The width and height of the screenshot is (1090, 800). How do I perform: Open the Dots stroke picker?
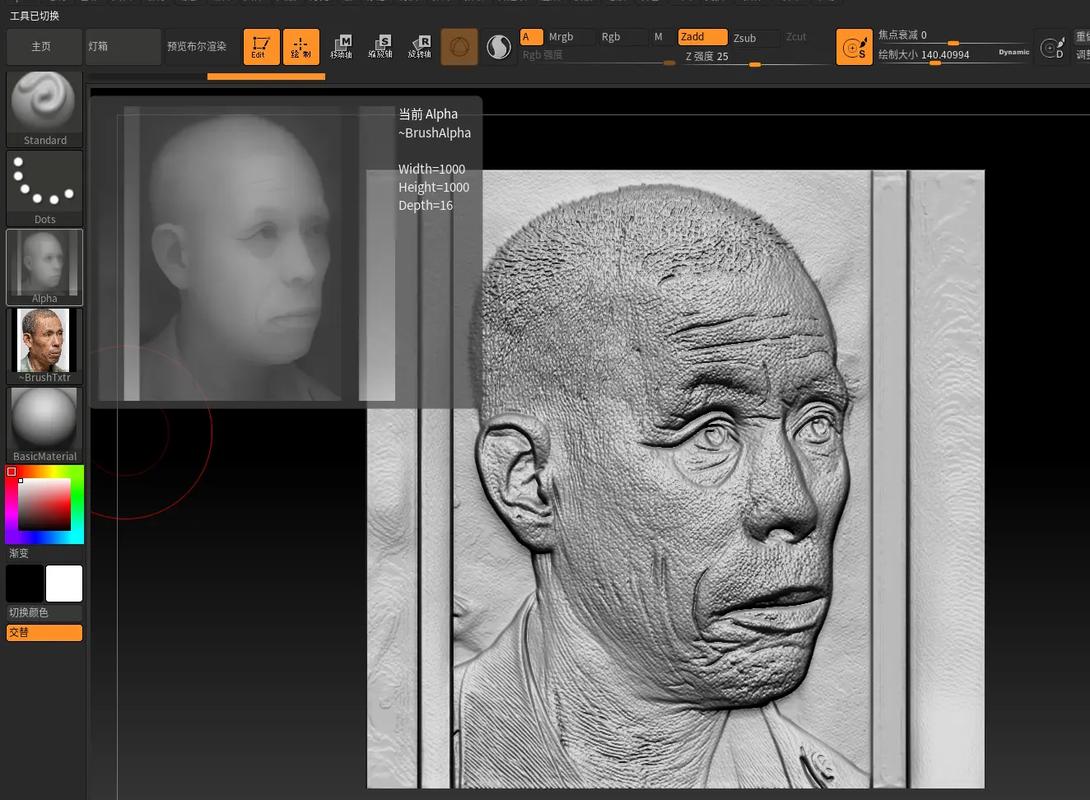point(44,188)
